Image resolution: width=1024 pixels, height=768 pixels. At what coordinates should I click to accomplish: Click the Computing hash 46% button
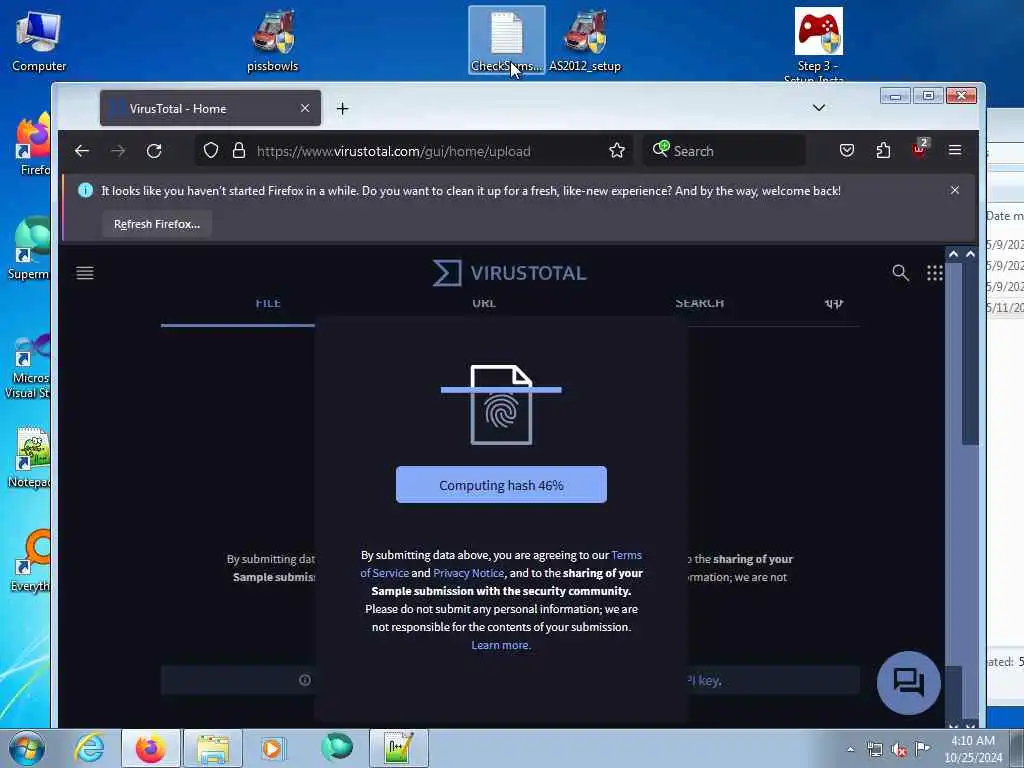501,485
